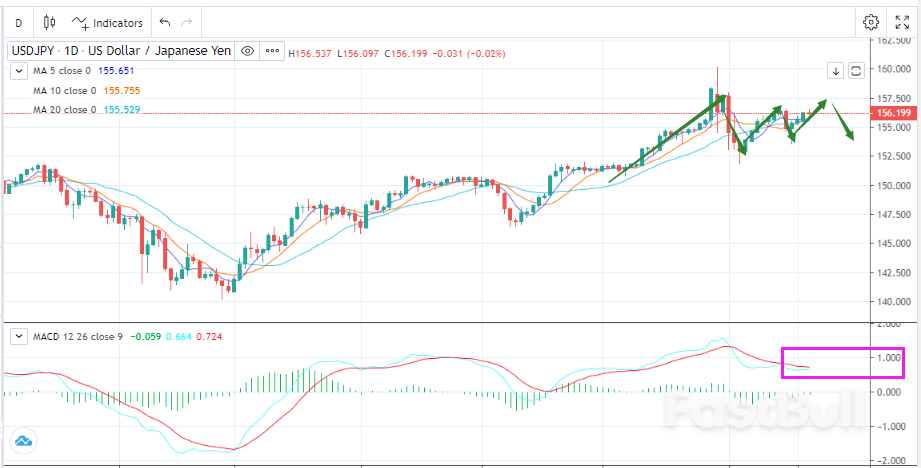This screenshot has height=468, width=921.
Task: Enter fullscreen chart mode
Action: 902,23
